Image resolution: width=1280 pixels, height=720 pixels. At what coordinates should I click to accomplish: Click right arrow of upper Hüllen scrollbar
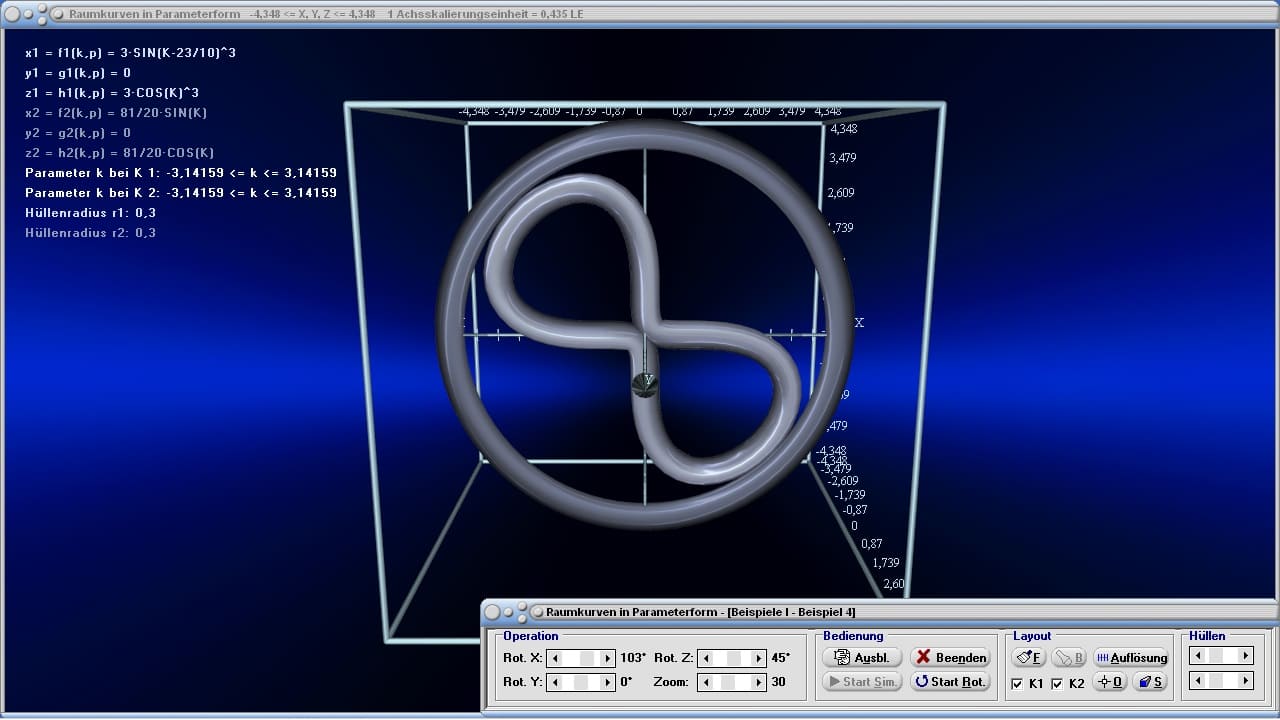pos(1246,656)
